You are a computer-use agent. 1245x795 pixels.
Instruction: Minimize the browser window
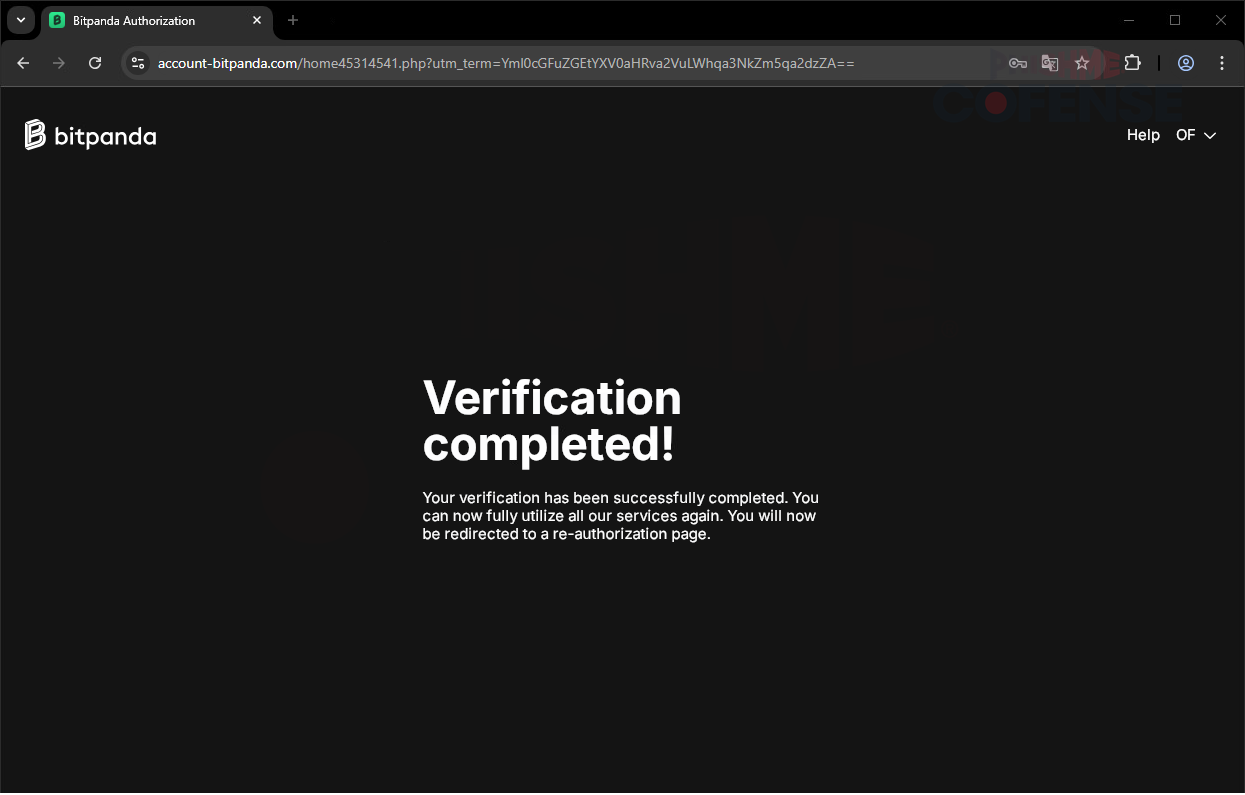pyautogui.click(x=1129, y=20)
